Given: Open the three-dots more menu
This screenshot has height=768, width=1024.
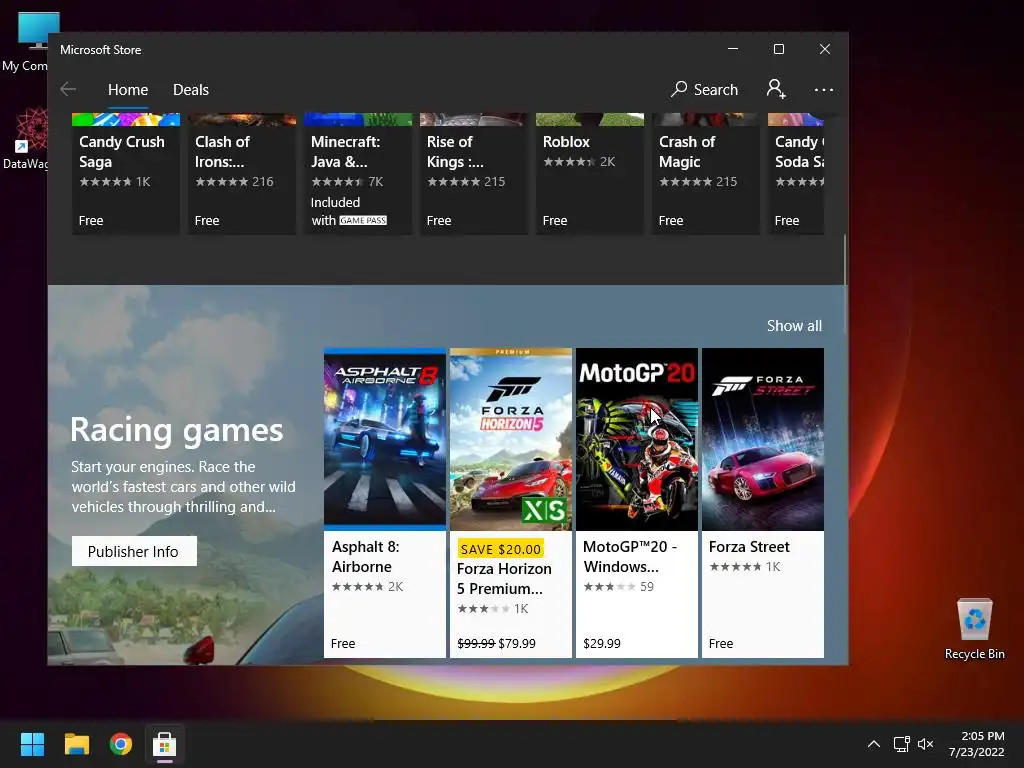Looking at the screenshot, I should (x=824, y=89).
